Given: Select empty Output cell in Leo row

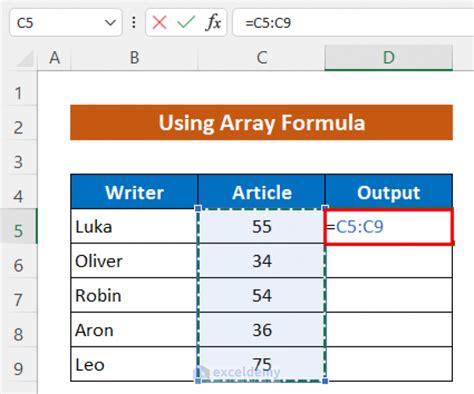Looking at the screenshot, I should (x=389, y=364).
